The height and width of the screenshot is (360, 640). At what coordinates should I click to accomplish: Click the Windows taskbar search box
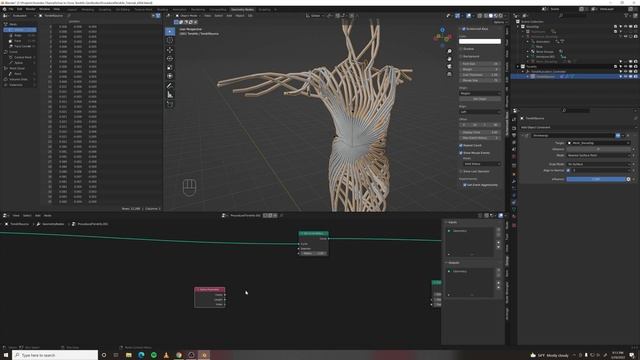(55, 355)
